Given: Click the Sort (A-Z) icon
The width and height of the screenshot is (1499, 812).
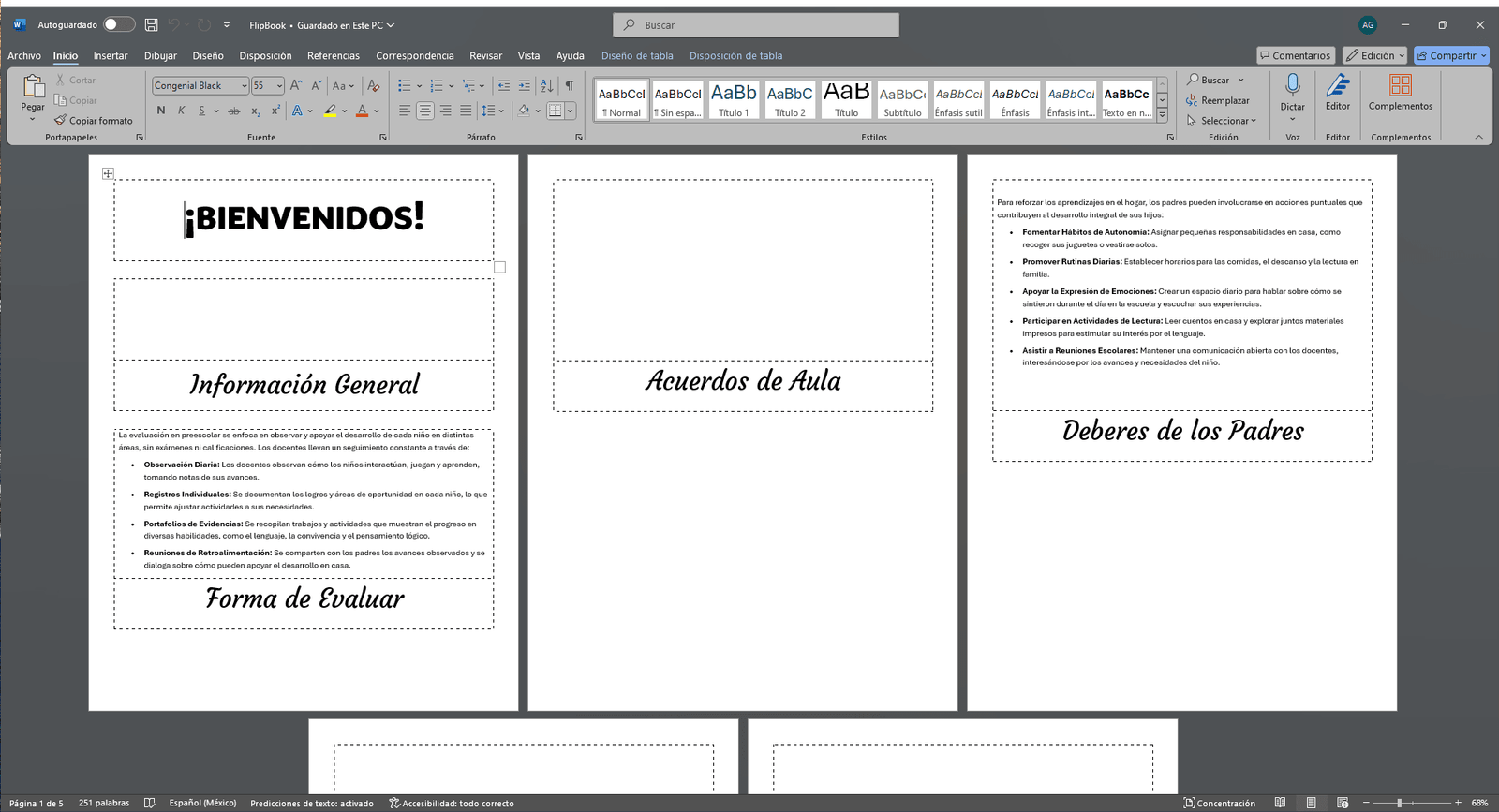Looking at the screenshot, I should [546, 85].
